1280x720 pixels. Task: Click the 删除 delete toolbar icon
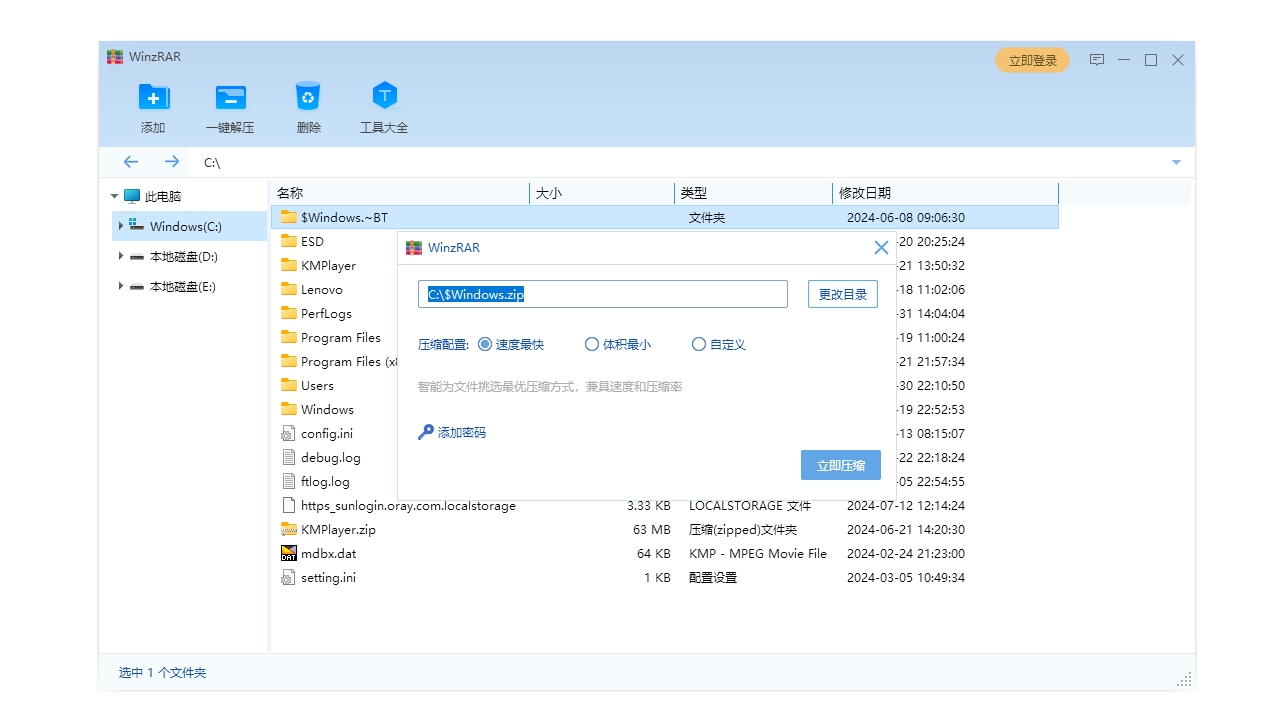(x=307, y=106)
